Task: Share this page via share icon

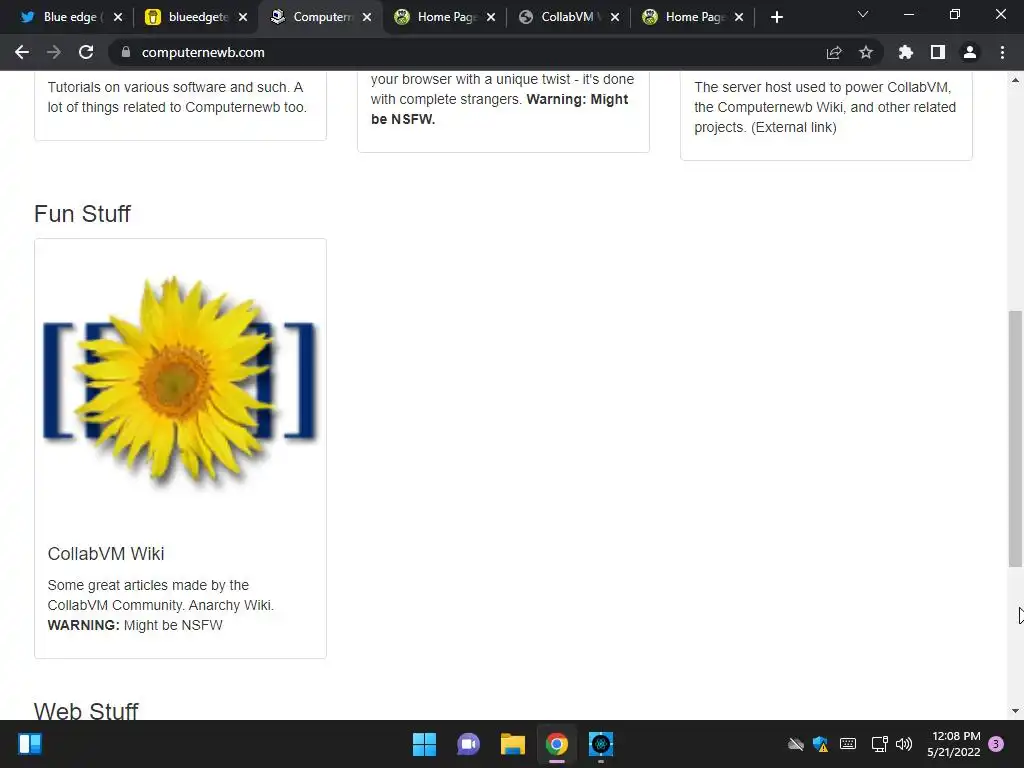Action: [834, 52]
